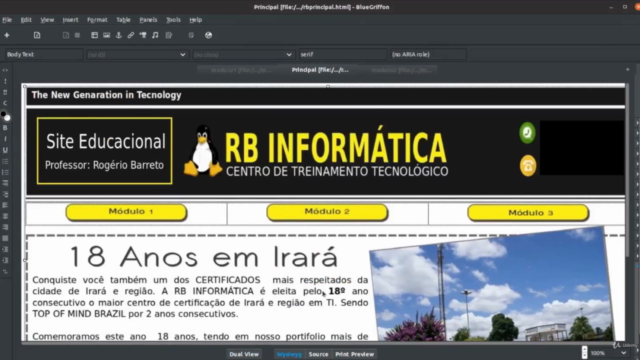Click the C code format icon
The image size is (640, 360).
point(5,103)
